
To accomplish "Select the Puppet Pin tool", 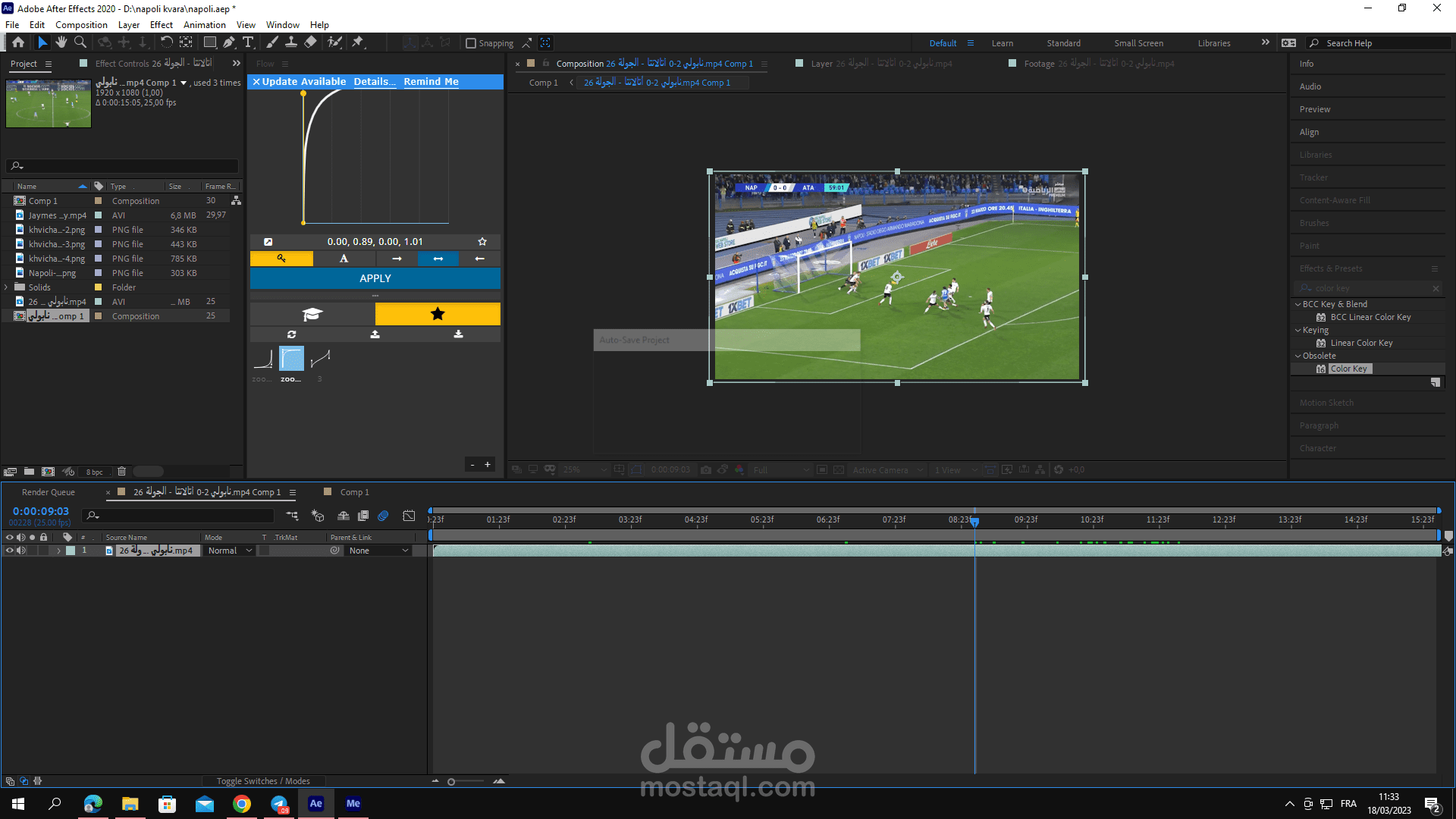I will (358, 42).
